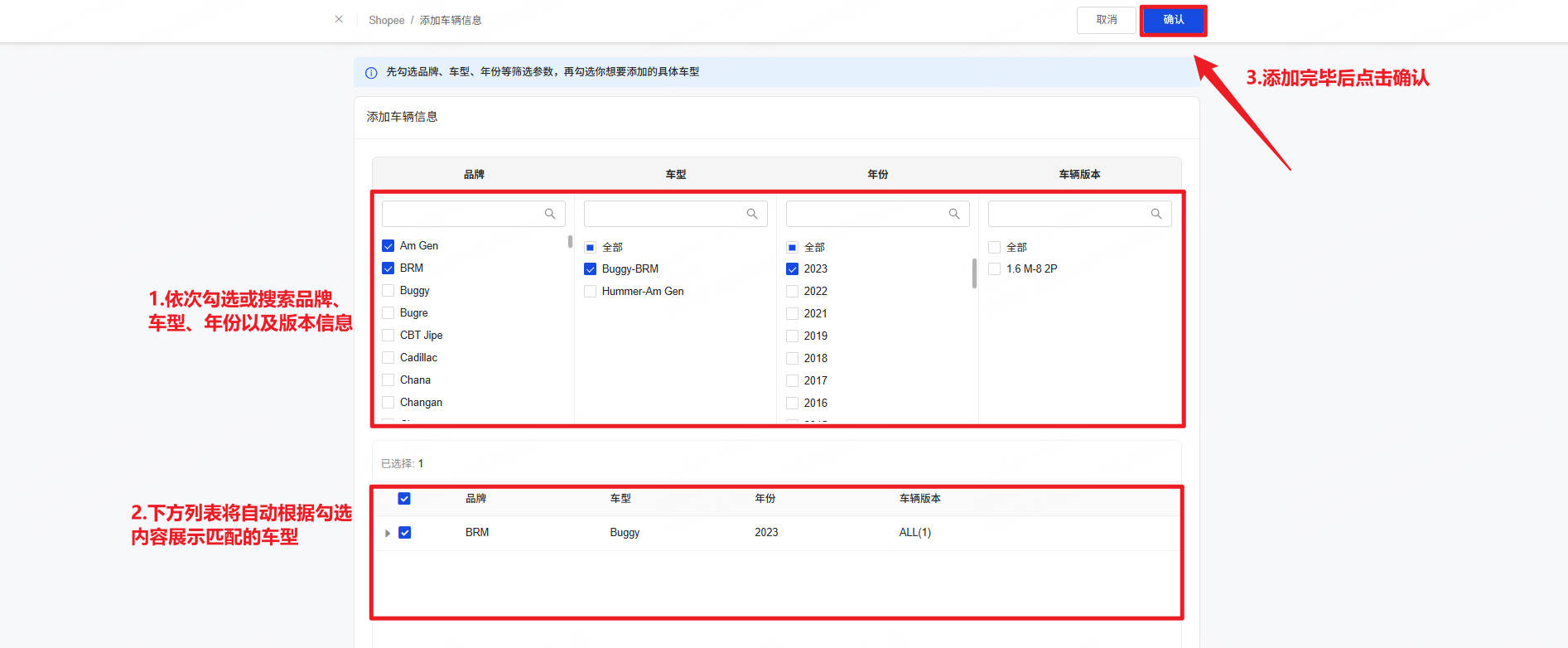
Task: Check the 1.6 M-8 2P version checkbox
Action: (994, 269)
